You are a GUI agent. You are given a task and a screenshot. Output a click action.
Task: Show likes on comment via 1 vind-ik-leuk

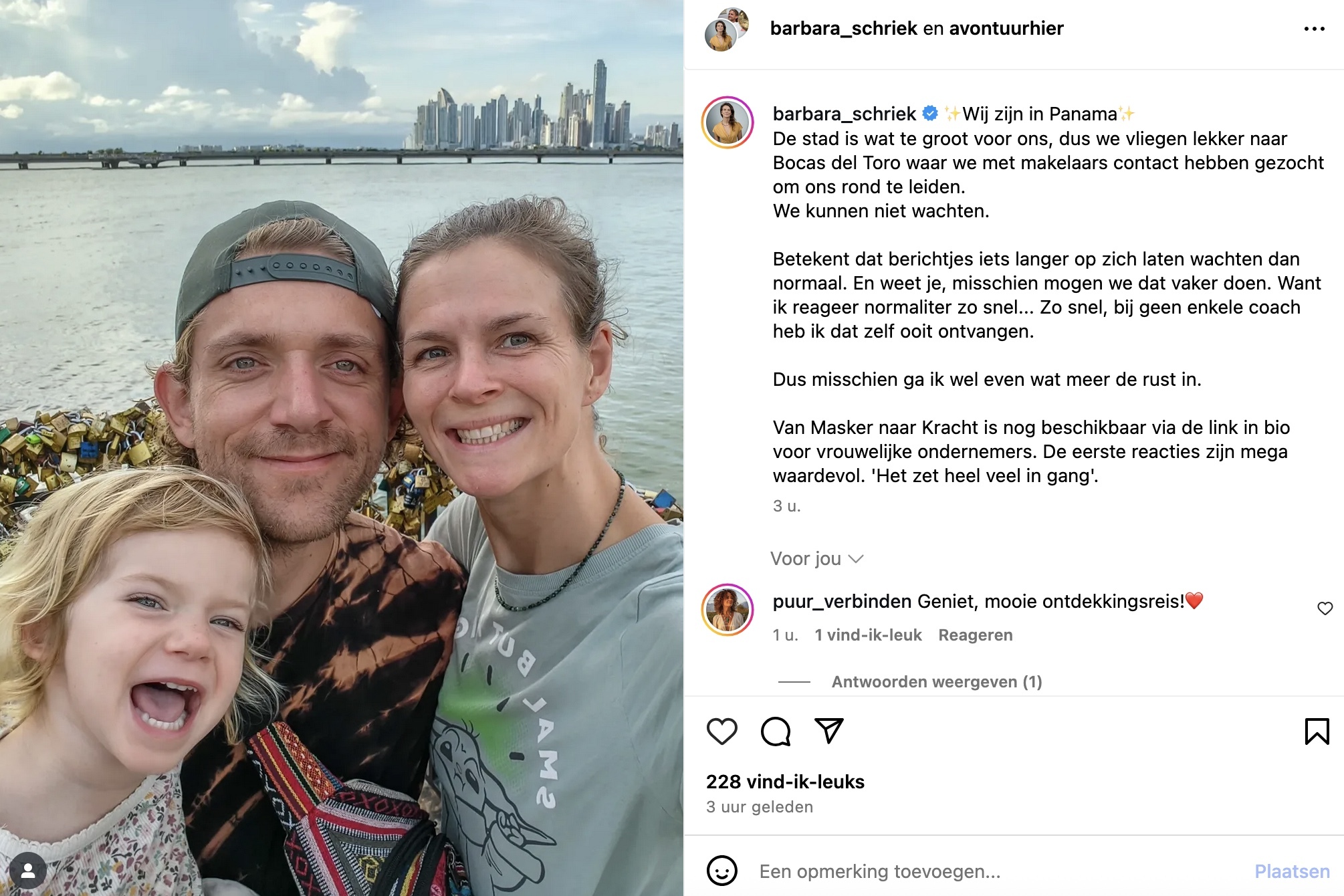tap(868, 635)
